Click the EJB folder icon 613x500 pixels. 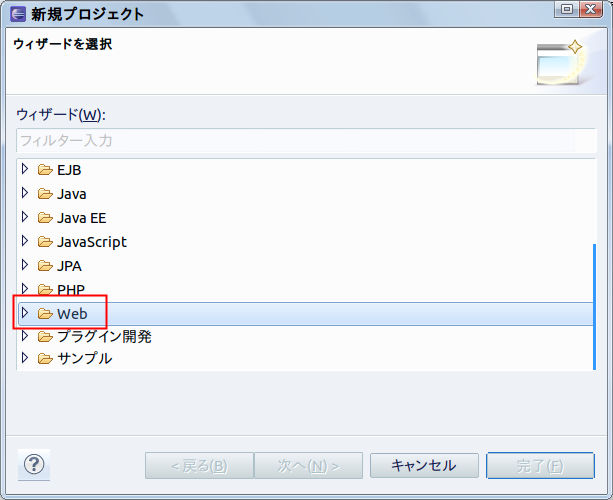coord(45,170)
